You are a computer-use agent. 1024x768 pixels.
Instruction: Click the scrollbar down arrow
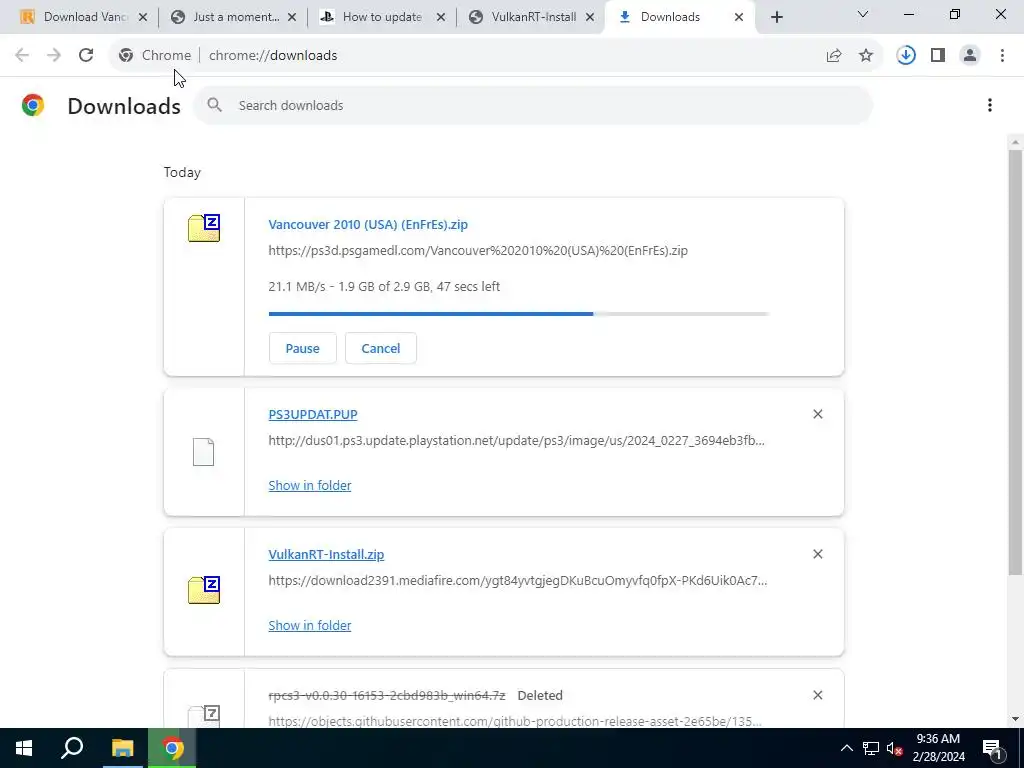(x=1016, y=719)
